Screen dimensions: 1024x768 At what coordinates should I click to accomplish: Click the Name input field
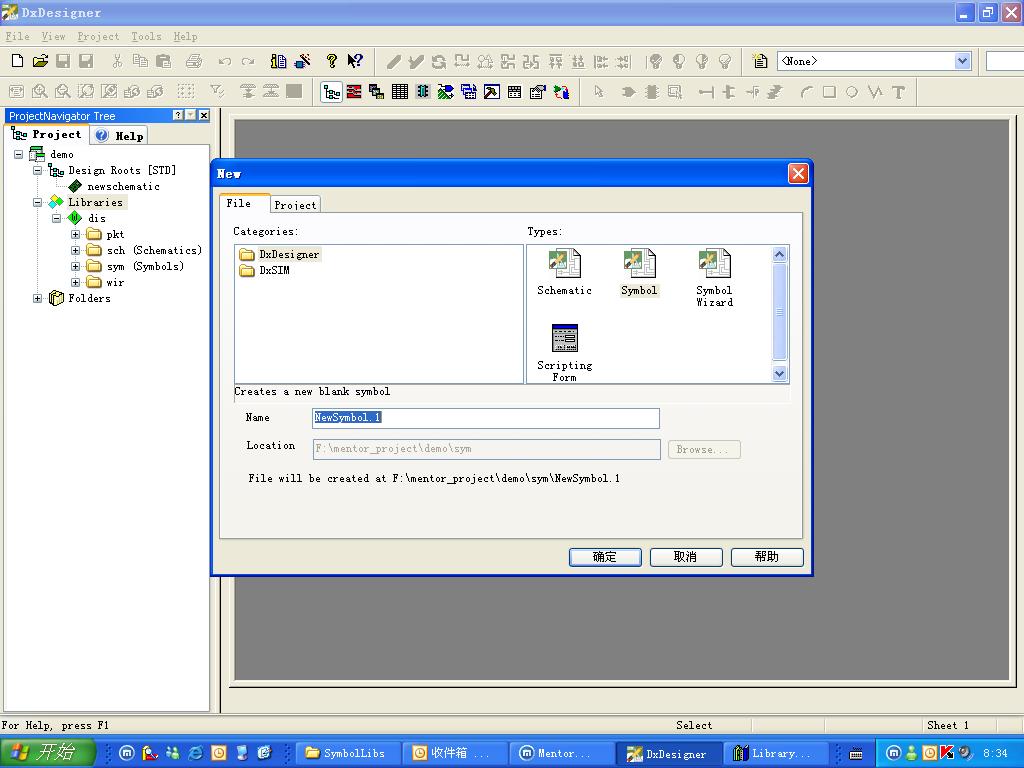[x=486, y=418]
